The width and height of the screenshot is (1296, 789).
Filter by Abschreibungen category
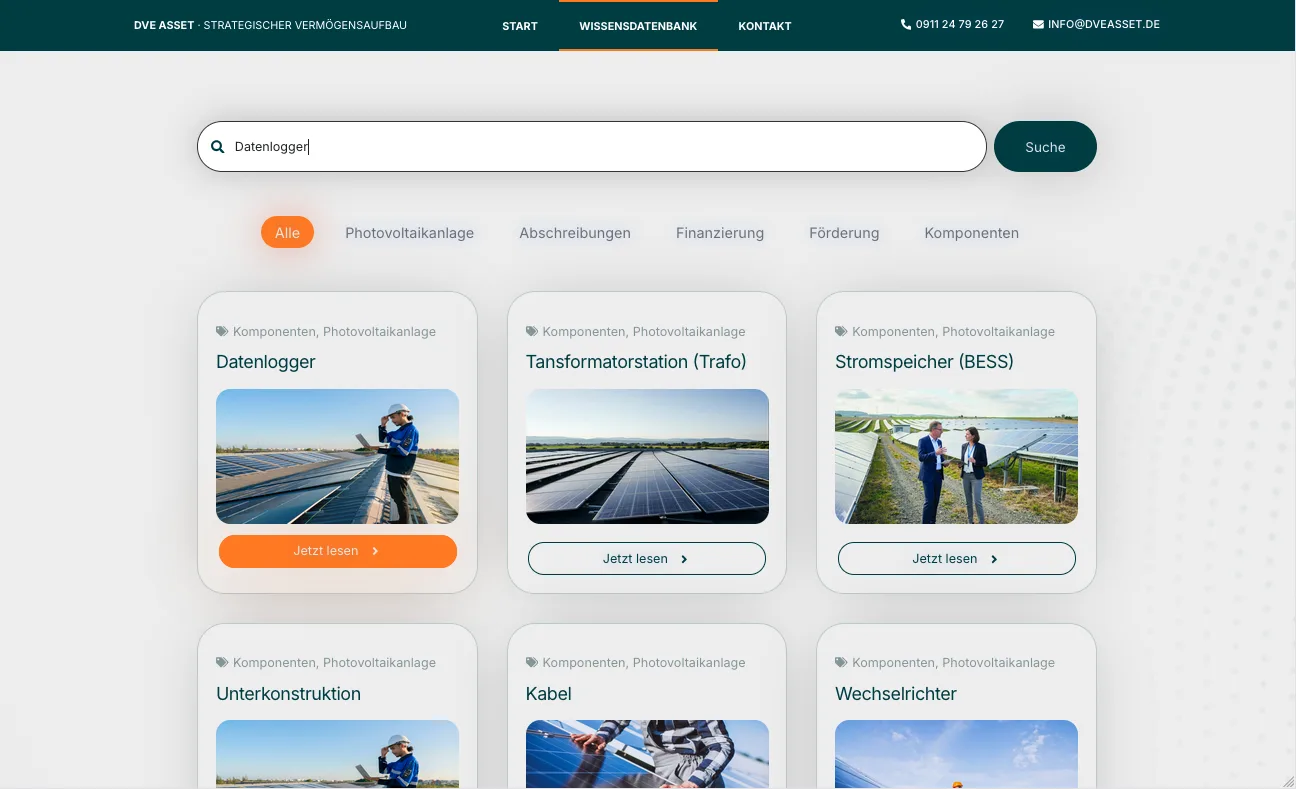pos(575,233)
